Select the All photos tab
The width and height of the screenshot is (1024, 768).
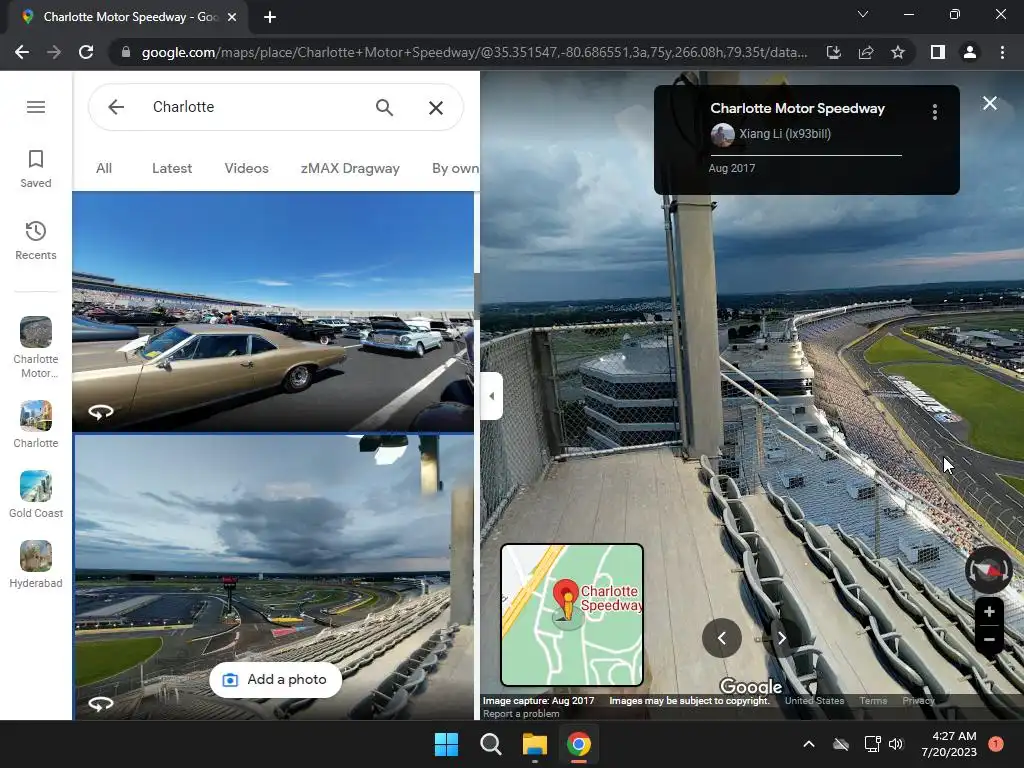(x=104, y=168)
